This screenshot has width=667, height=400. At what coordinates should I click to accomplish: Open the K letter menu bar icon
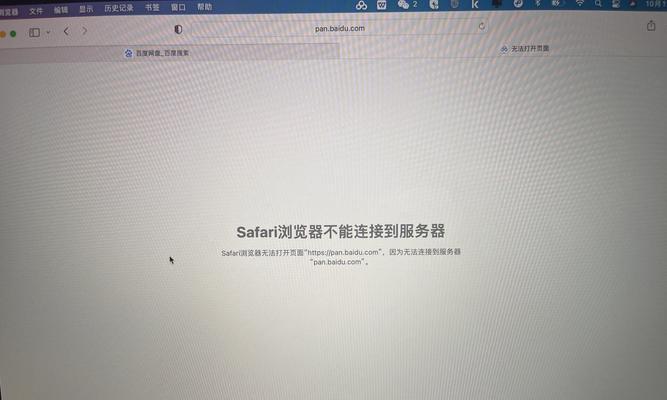coord(475,4)
